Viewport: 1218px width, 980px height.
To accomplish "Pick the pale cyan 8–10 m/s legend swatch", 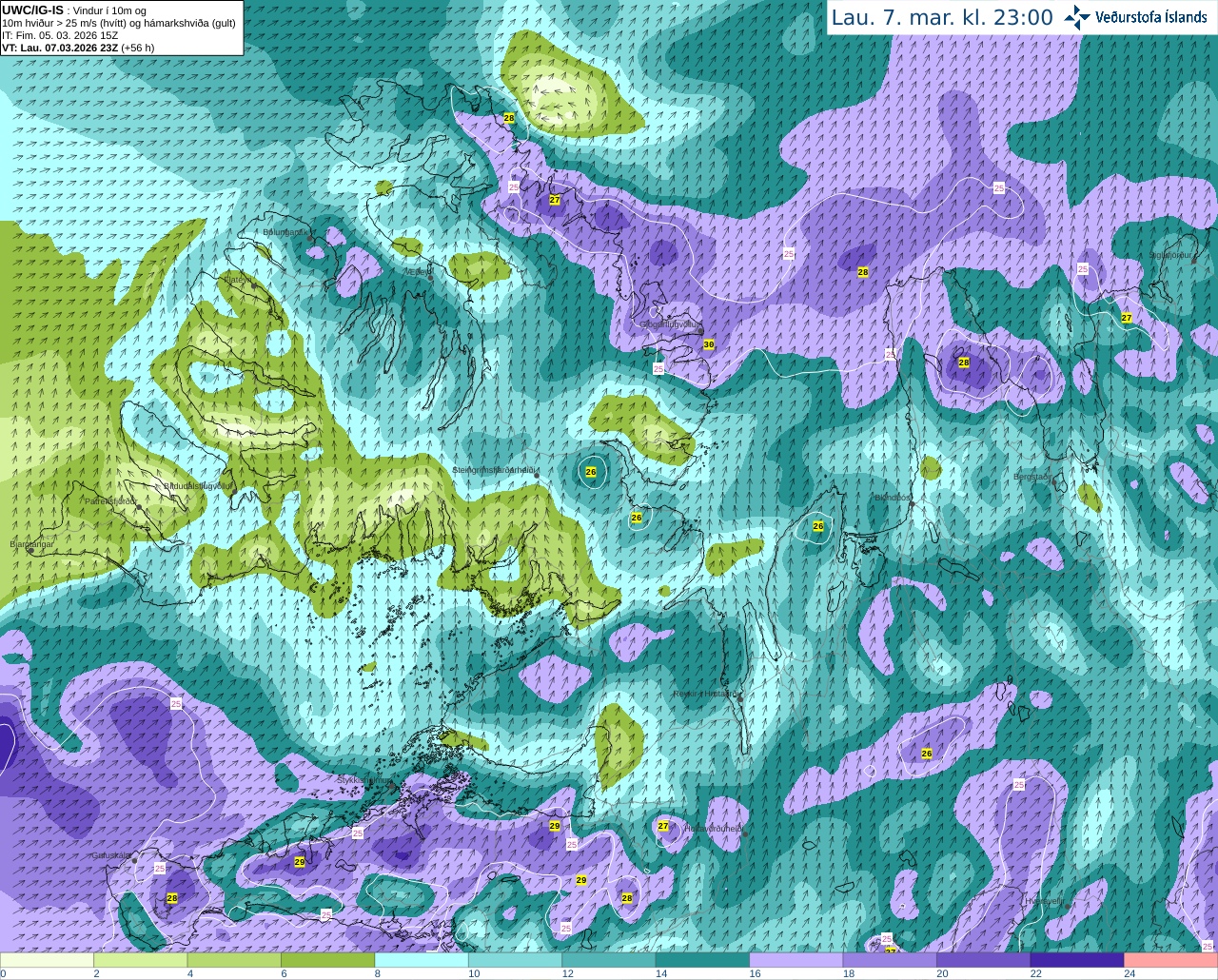I will coord(422,960).
